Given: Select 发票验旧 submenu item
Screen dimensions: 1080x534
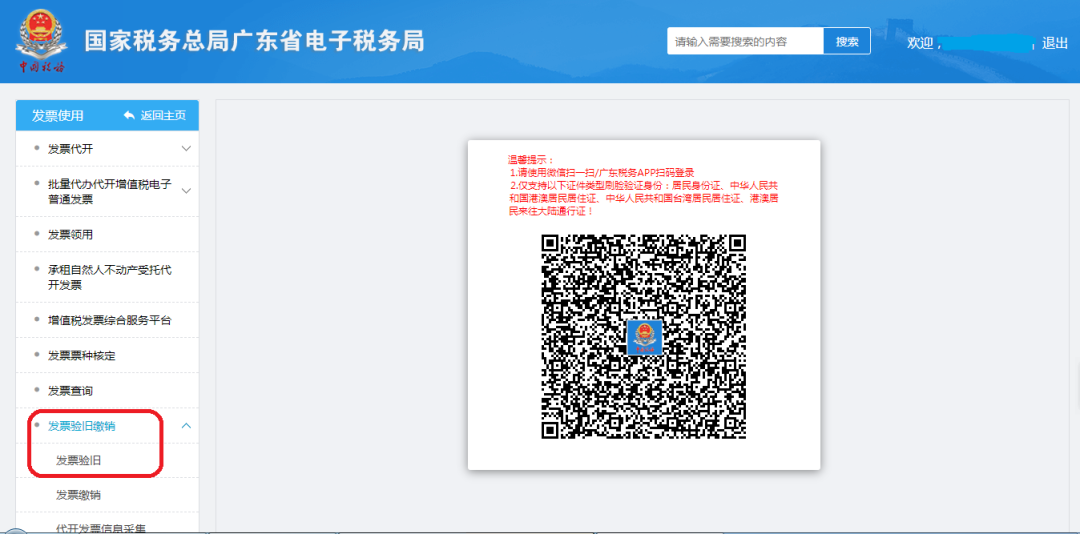Looking at the screenshot, I should (79, 460).
